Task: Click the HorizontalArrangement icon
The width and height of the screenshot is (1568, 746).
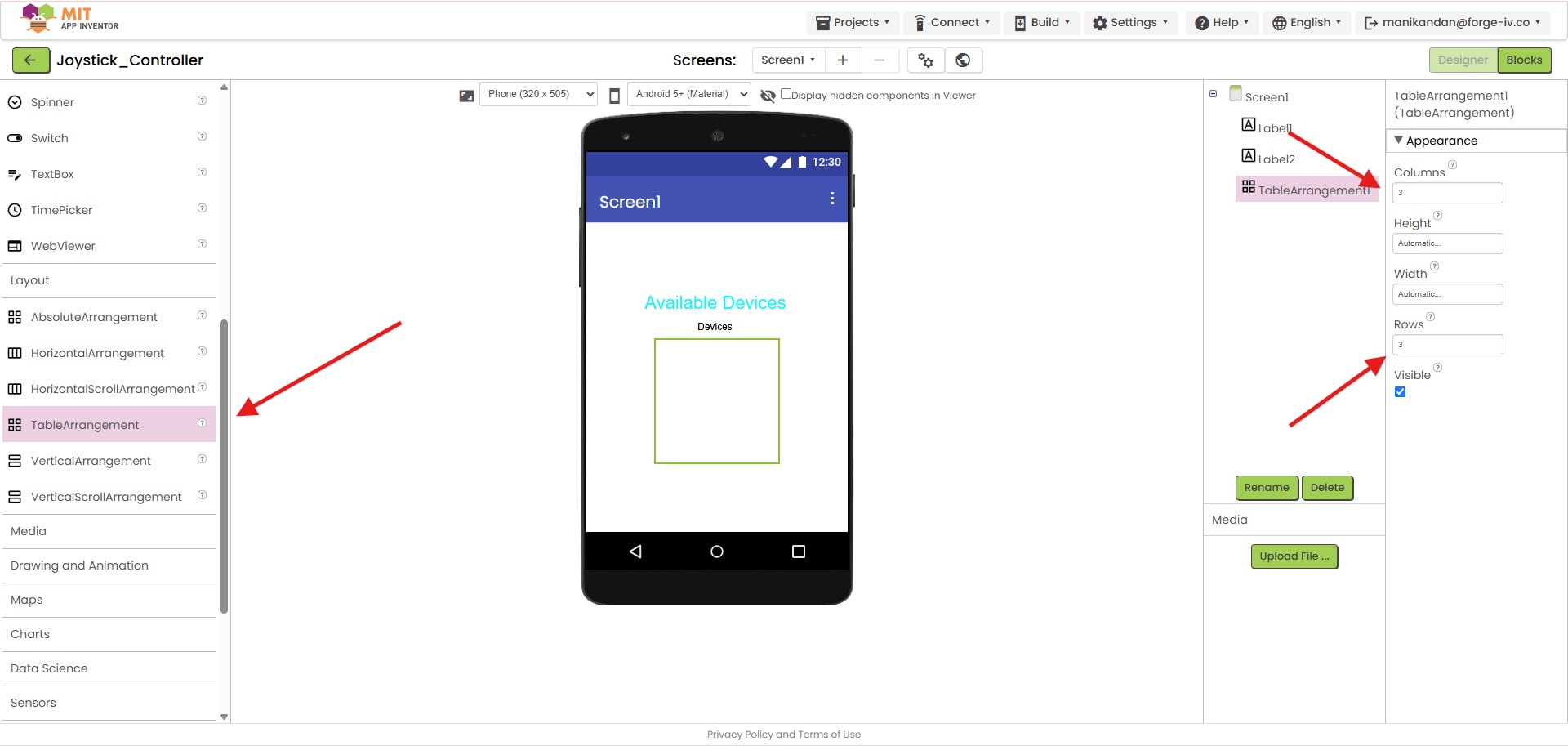Action: click(x=15, y=353)
